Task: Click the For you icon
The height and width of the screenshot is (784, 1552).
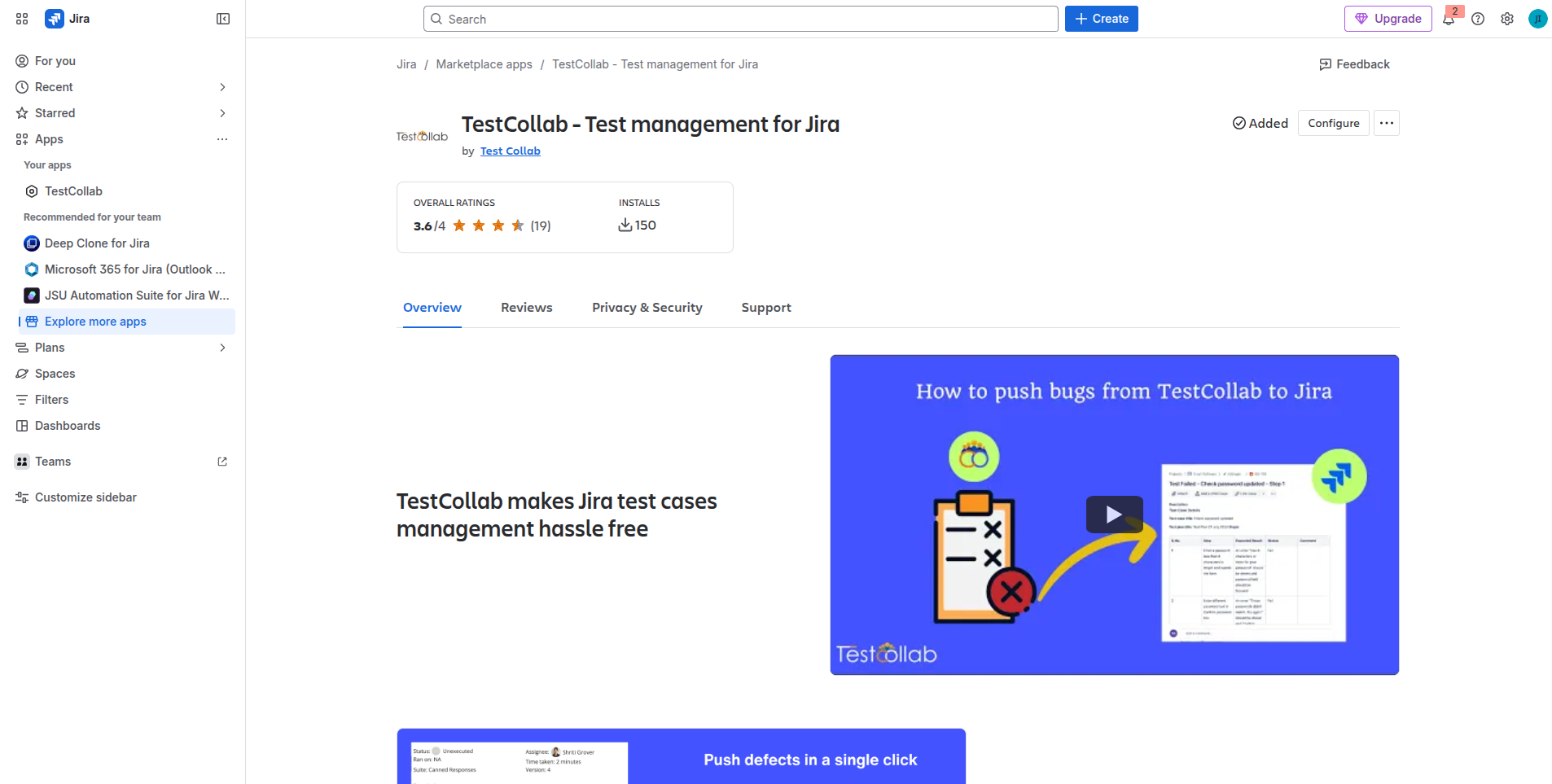Action: (x=22, y=61)
